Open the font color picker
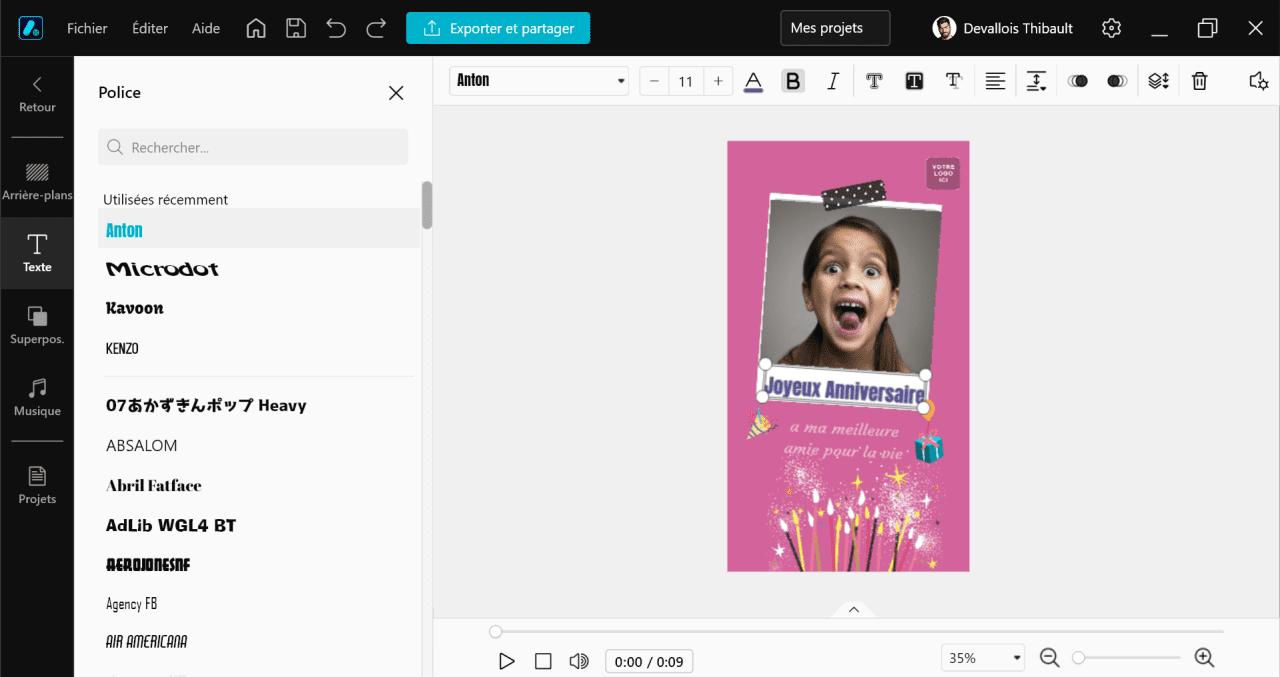Image resolution: width=1280 pixels, height=677 pixels. (x=753, y=80)
